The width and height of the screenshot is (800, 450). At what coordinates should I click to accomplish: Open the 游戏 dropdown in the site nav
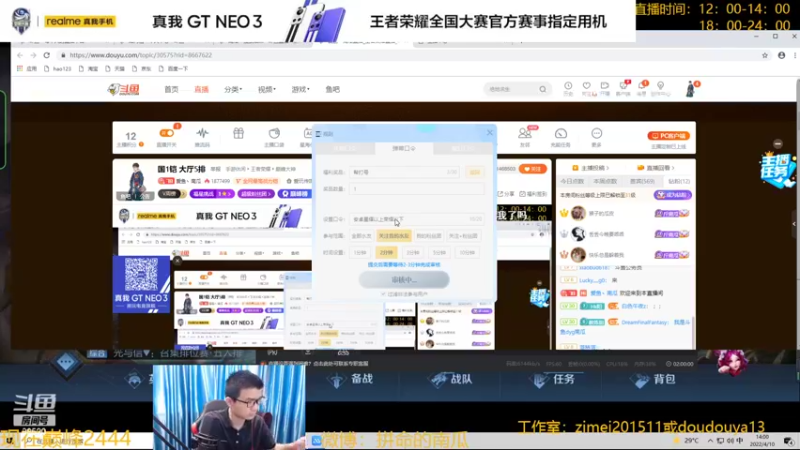click(300, 89)
